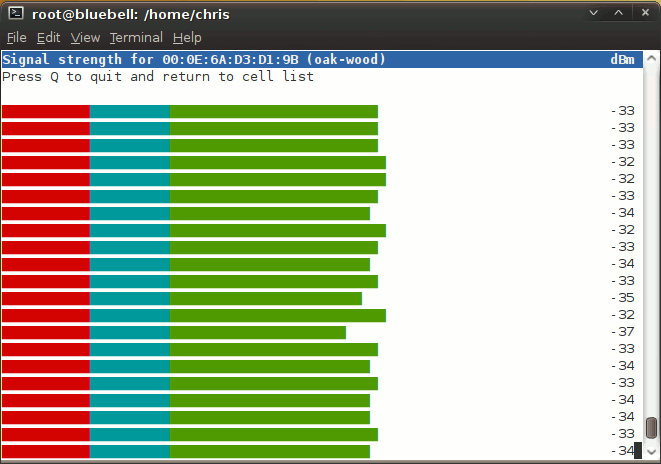Open the File menu

[16, 37]
